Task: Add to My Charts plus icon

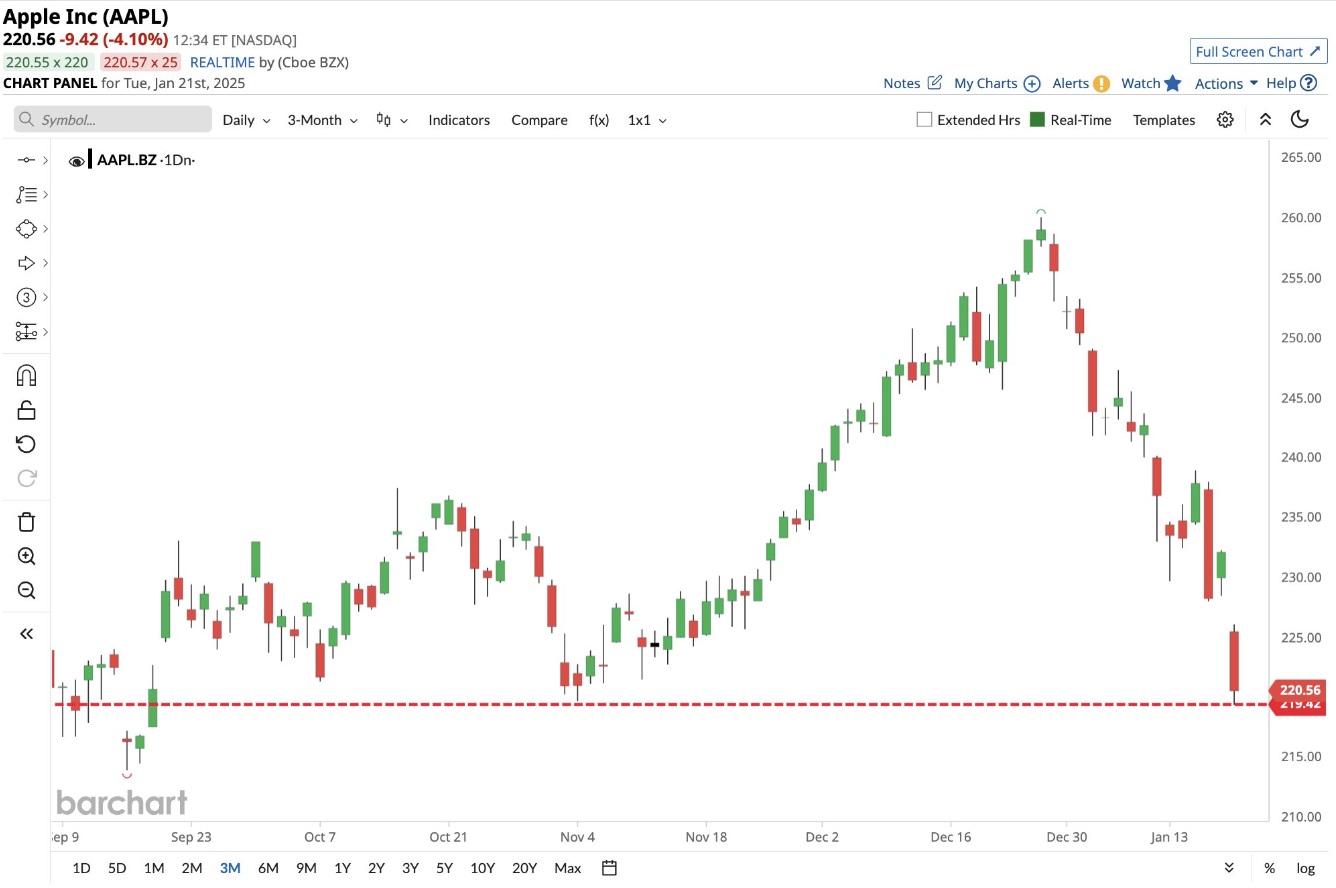Action: pyautogui.click(x=1032, y=84)
